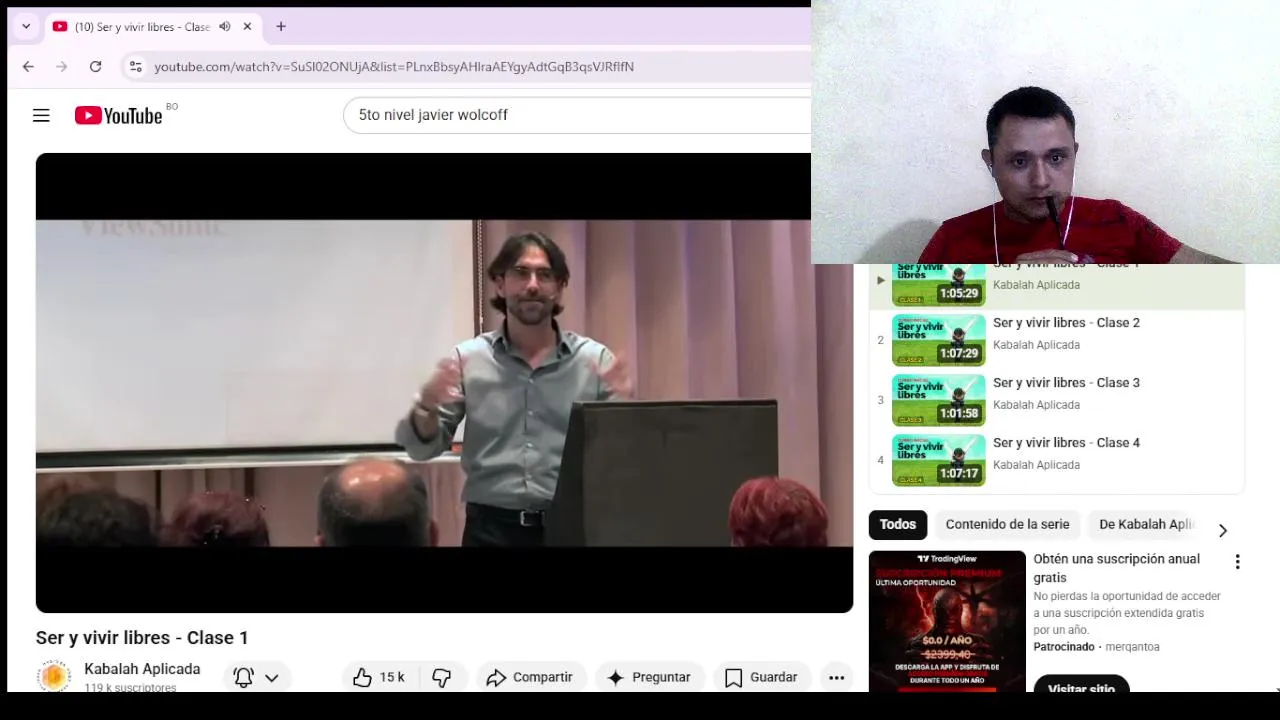1280x720 pixels.
Task: Mute the tab's audio speaker icon
Action: (225, 27)
